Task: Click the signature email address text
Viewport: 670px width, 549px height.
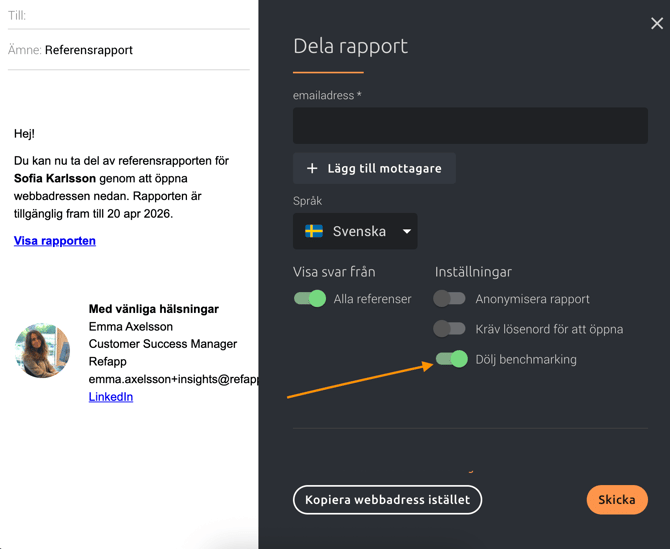Action: pos(173,379)
